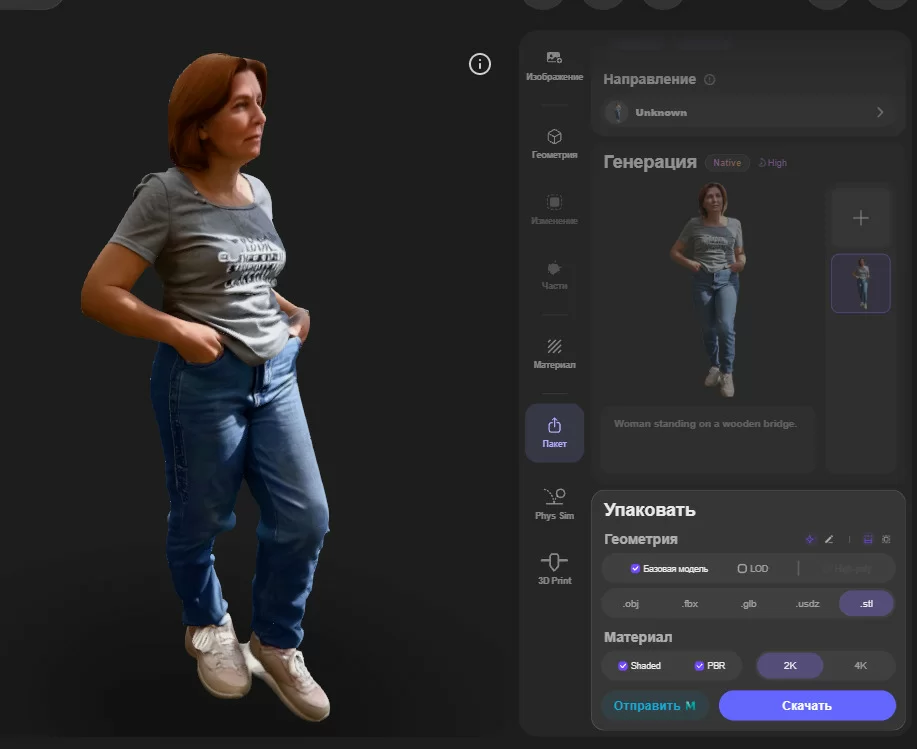Click the gear icon in Геометрия row
This screenshot has width=917, height=749.
click(886, 539)
